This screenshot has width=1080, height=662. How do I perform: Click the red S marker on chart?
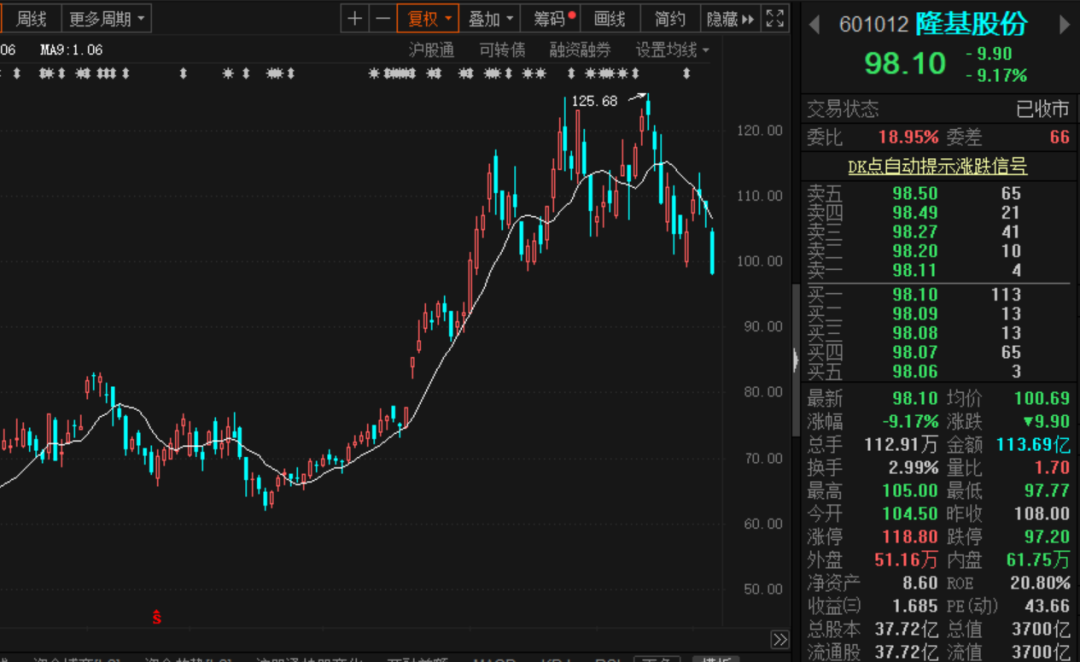click(156, 618)
